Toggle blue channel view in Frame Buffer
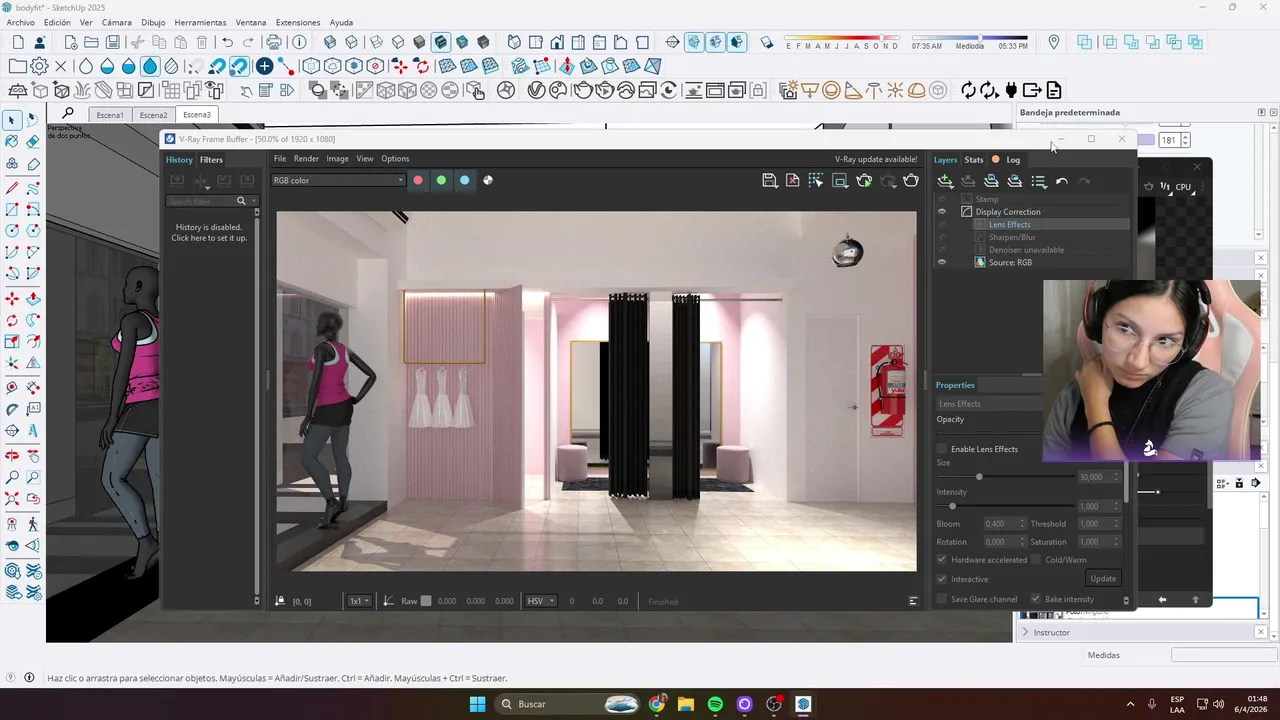The width and height of the screenshot is (1280, 720). [464, 180]
